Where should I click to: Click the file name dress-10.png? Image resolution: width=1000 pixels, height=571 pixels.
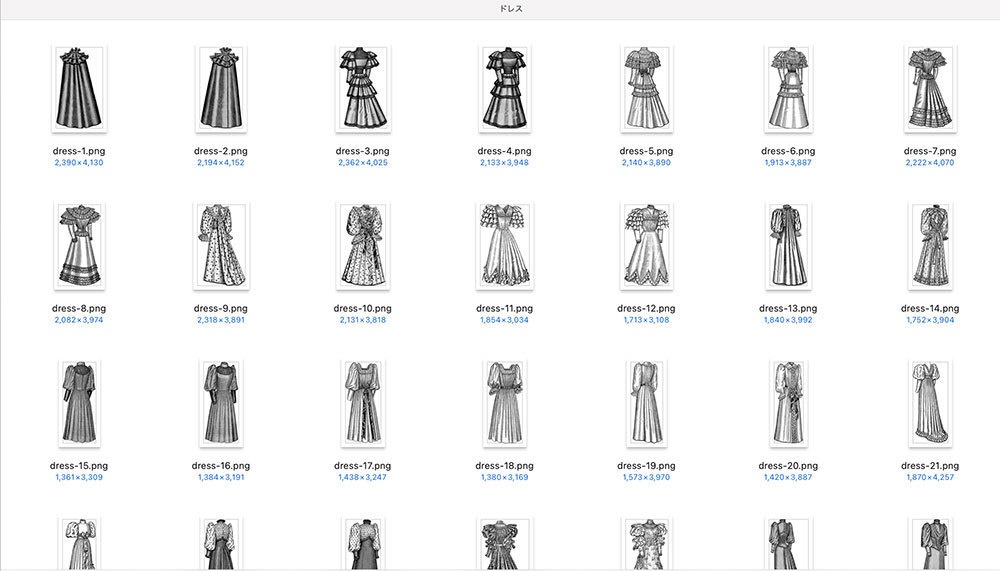click(362, 308)
